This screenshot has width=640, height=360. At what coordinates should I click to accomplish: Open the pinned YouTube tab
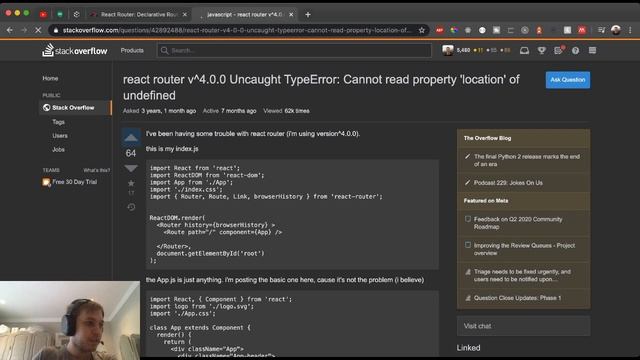point(43,14)
